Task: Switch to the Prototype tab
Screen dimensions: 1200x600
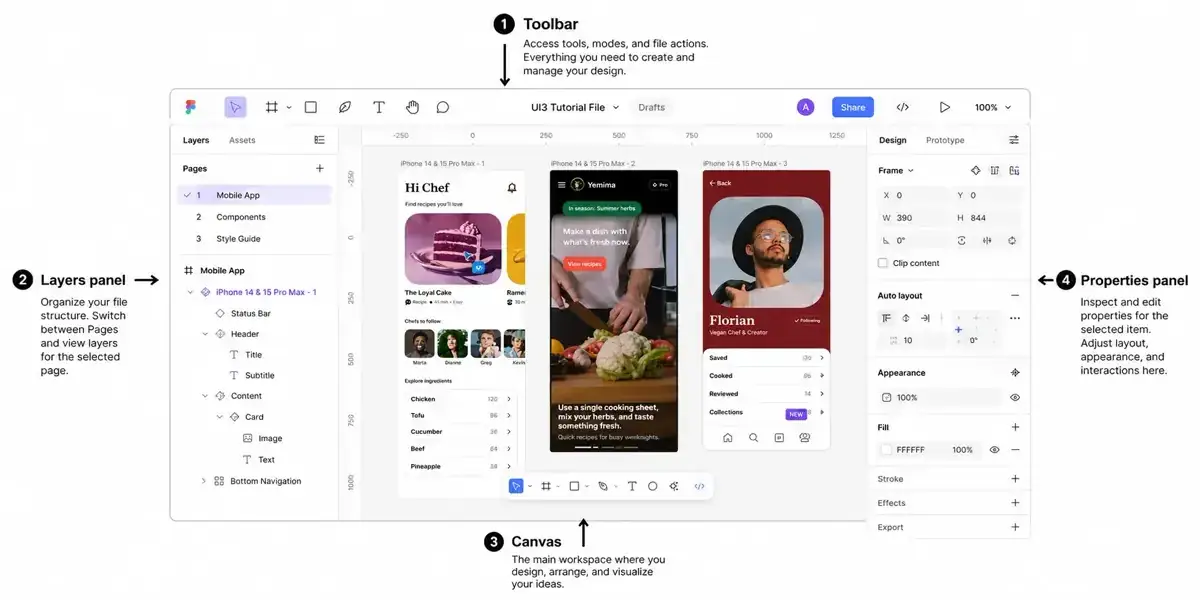Action: [945, 140]
